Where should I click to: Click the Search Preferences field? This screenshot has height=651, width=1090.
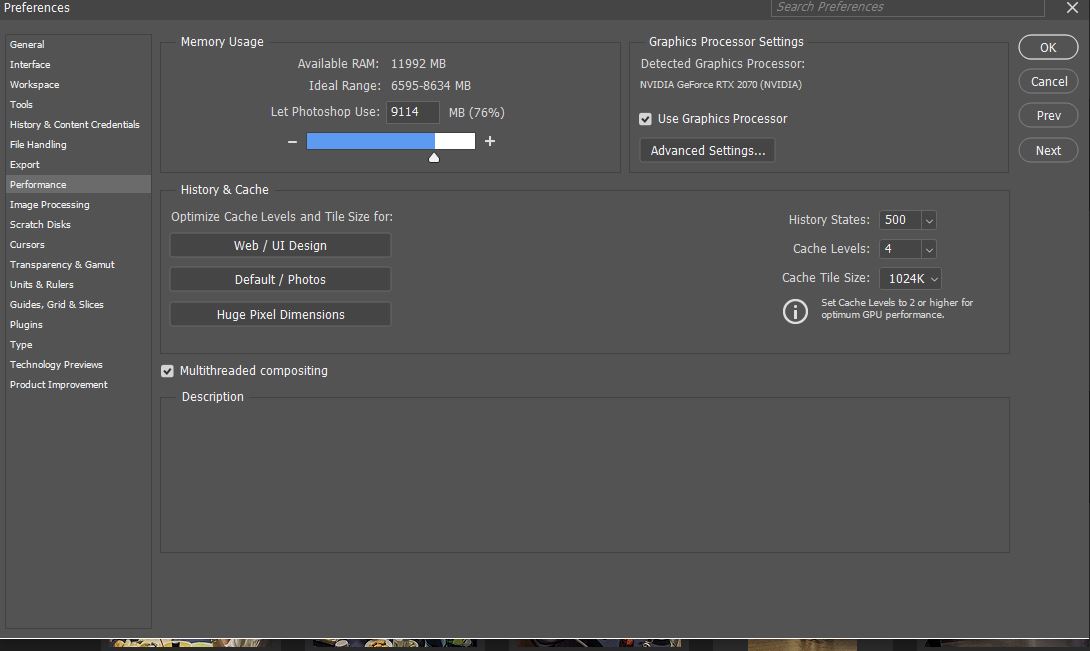click(906, 8)
